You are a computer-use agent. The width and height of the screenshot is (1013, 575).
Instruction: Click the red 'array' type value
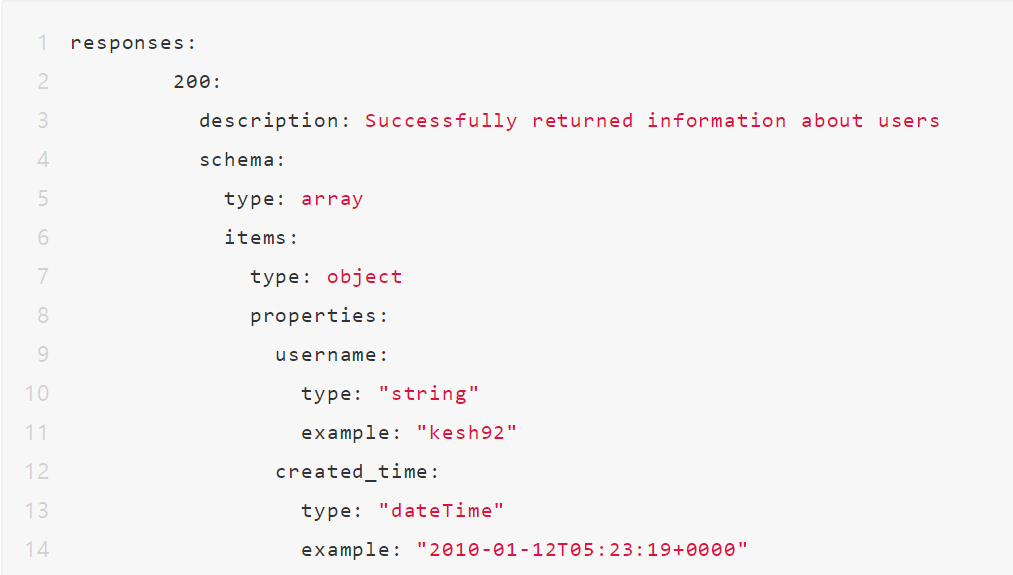pos(332,199)
